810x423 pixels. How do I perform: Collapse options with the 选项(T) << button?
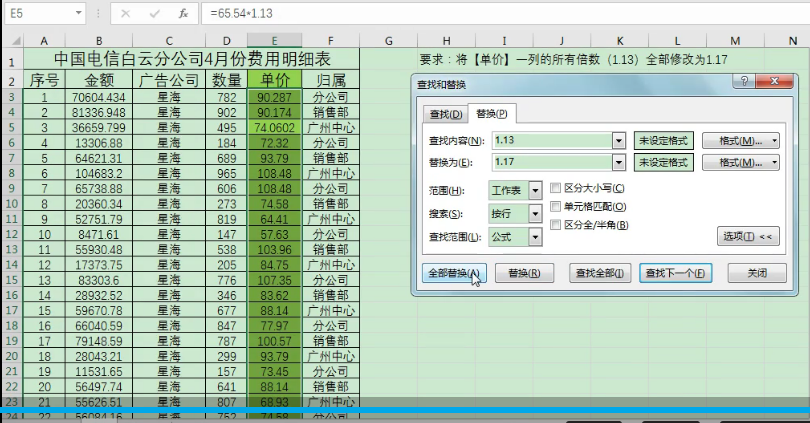(x=748, y=237)
